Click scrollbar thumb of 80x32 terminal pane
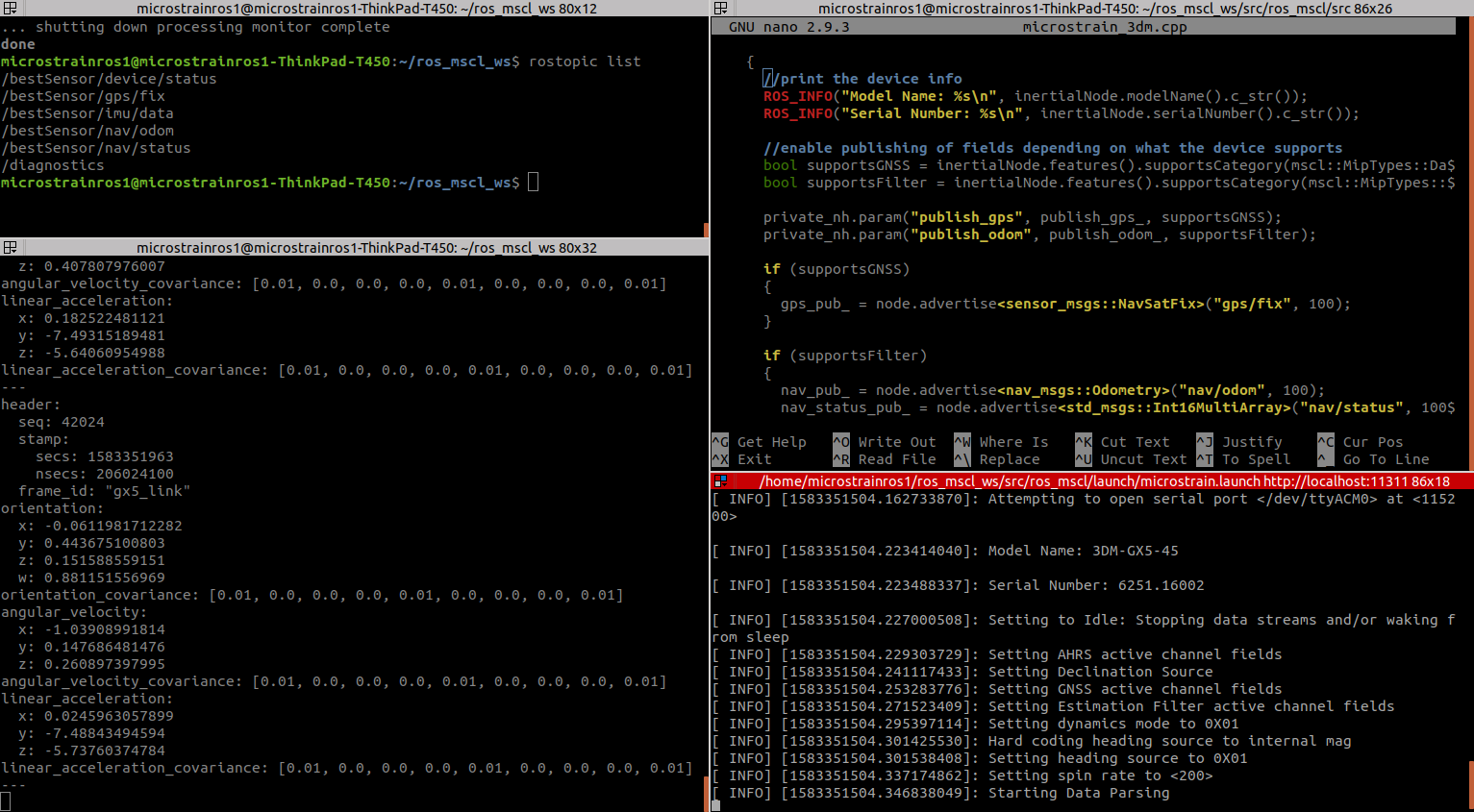Screen dimensions: 1474x812 tap(706, 794)
